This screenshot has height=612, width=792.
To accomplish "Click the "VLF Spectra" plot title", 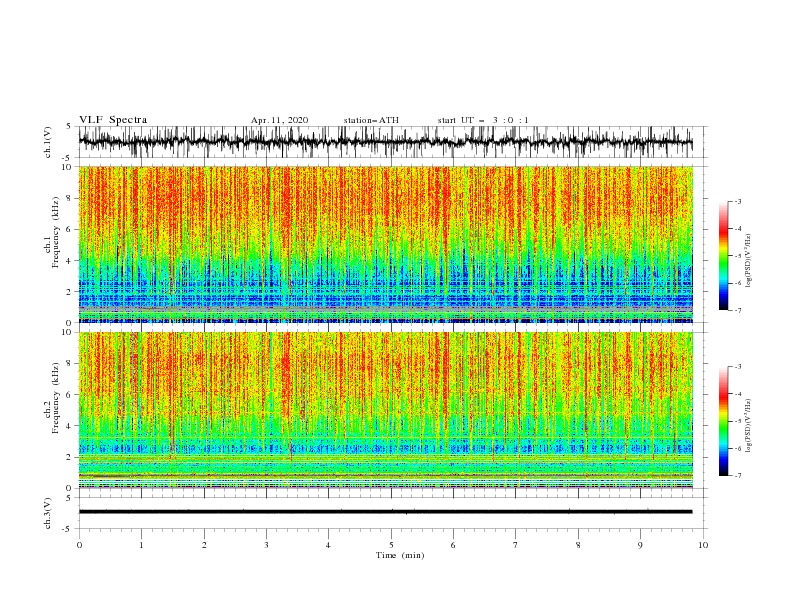I will point(113,120).
